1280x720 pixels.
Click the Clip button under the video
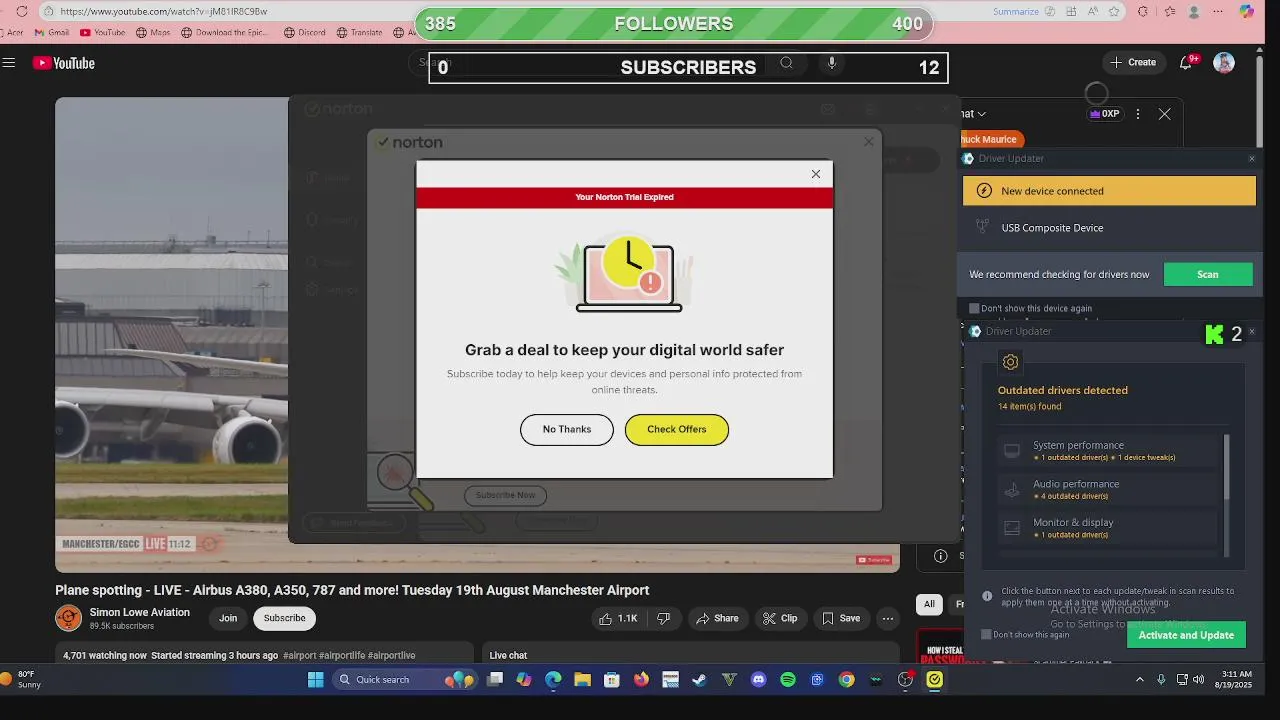tap(780, 618)
